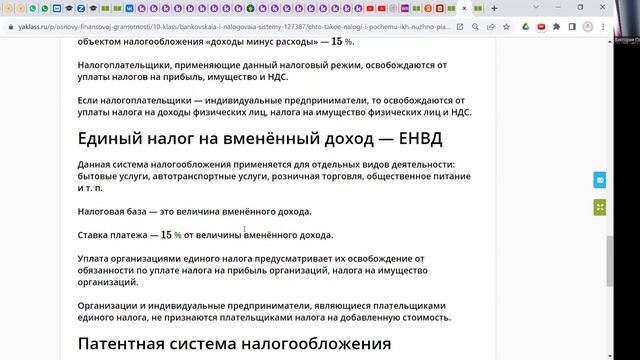Click the open-in-new-window icon in address bar
This screenshot has height=360, width=640.
[460, 27]
